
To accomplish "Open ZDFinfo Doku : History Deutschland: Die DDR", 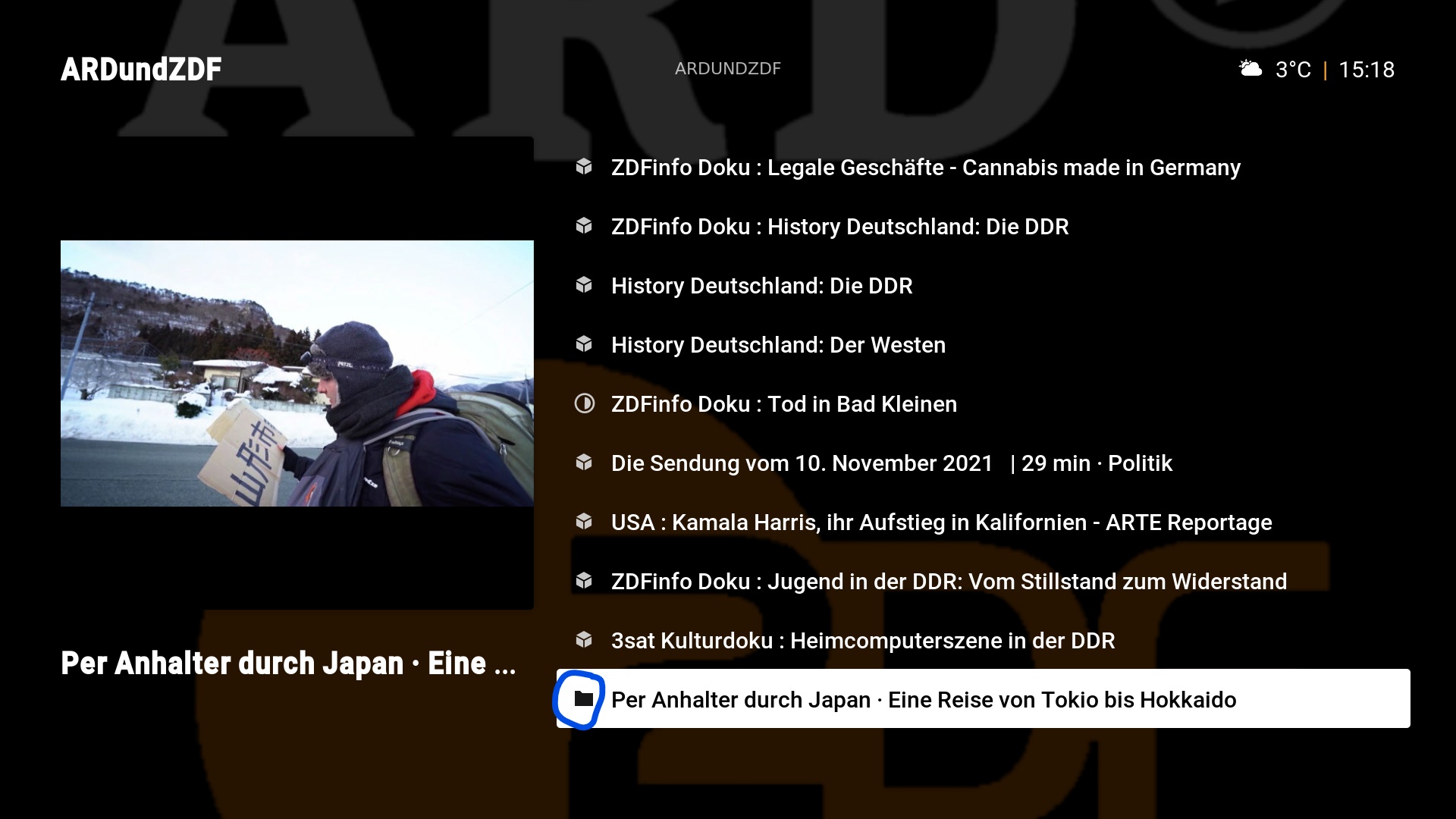I will (984, 226).
